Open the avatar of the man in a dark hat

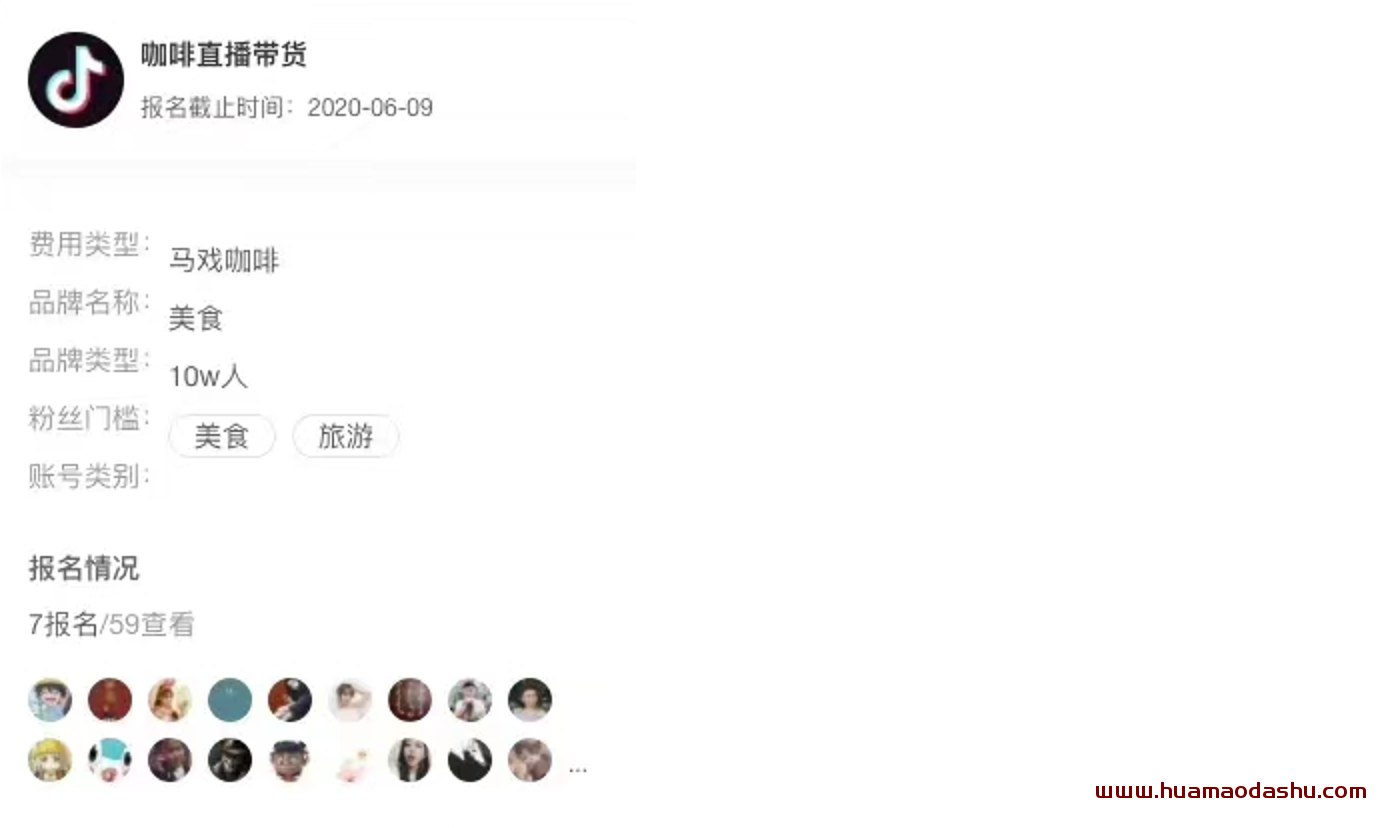click(x=230, y=760)
